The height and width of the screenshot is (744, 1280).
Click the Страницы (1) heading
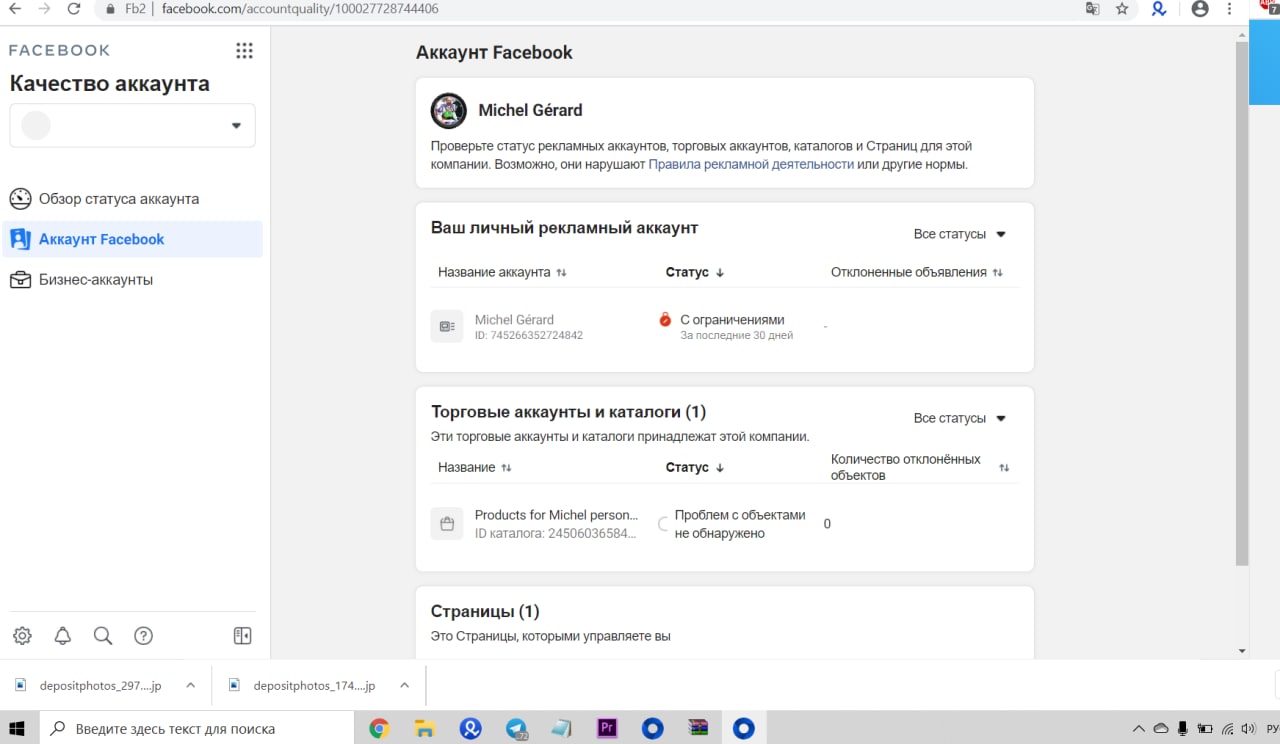(485, 611)
